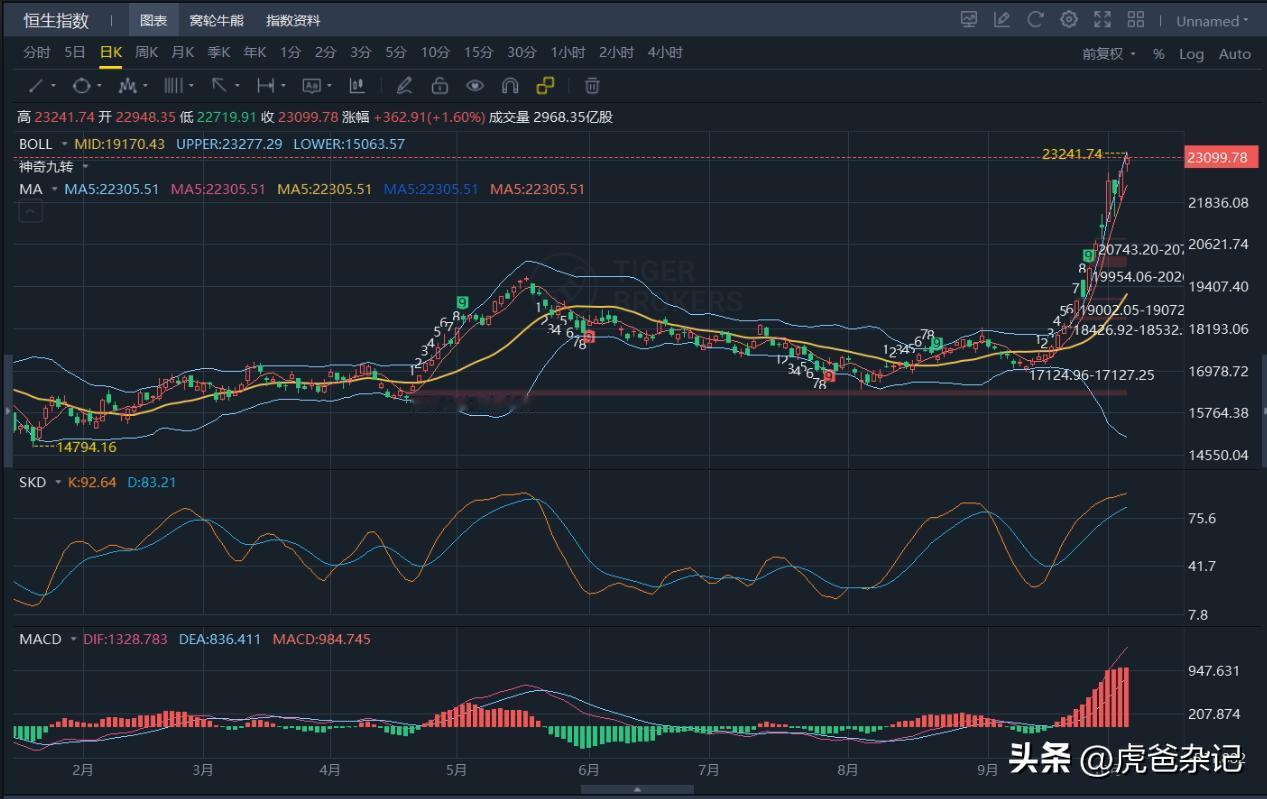Click the green 9 marker near May
Viewport: 1267px width, 799px height.
462,301
